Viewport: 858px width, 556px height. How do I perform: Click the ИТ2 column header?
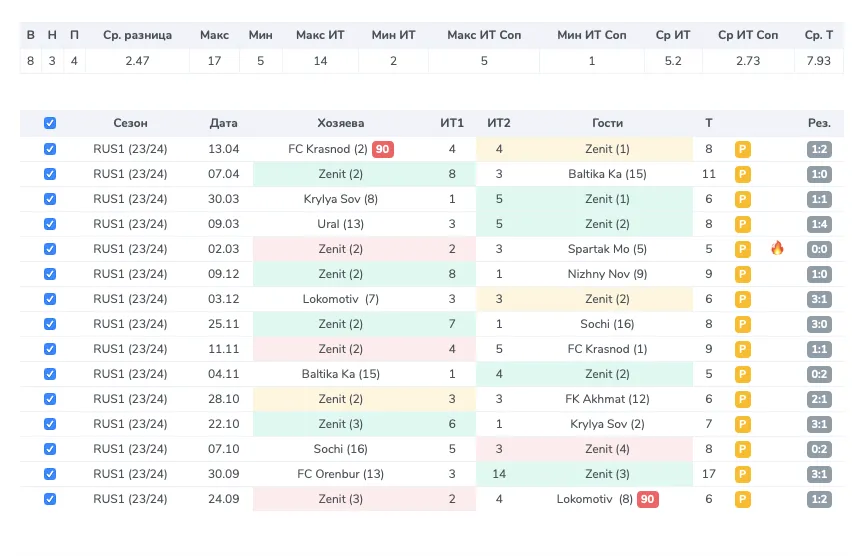pos(498,123)
